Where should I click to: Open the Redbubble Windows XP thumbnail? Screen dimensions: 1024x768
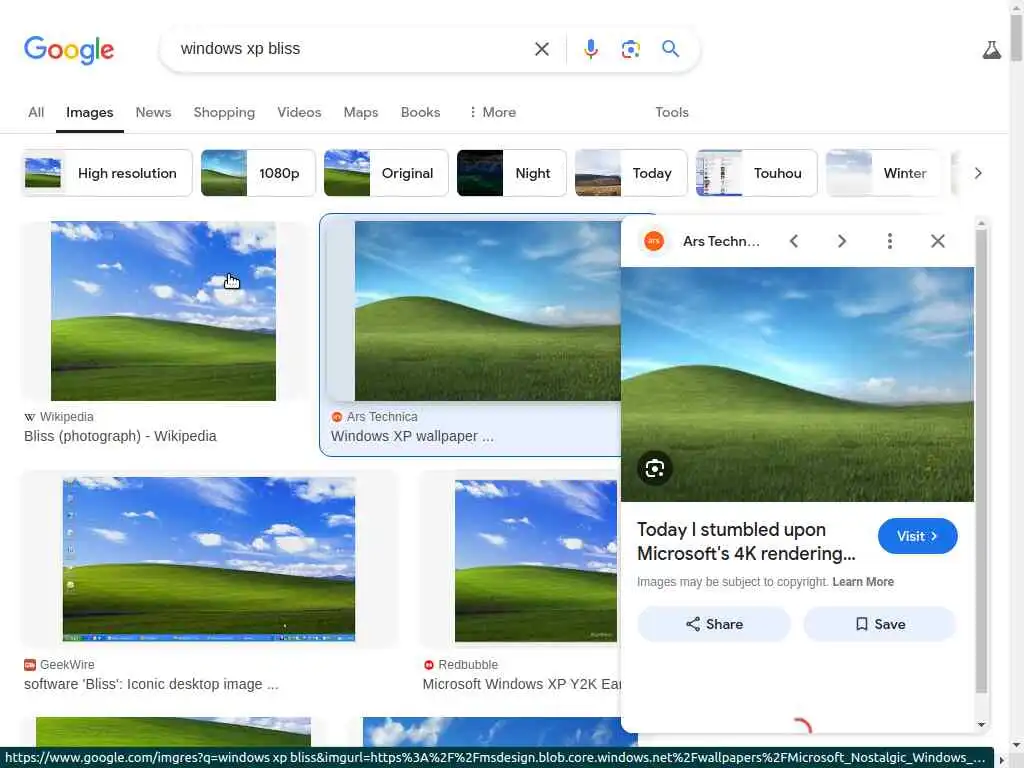point(536,561)
